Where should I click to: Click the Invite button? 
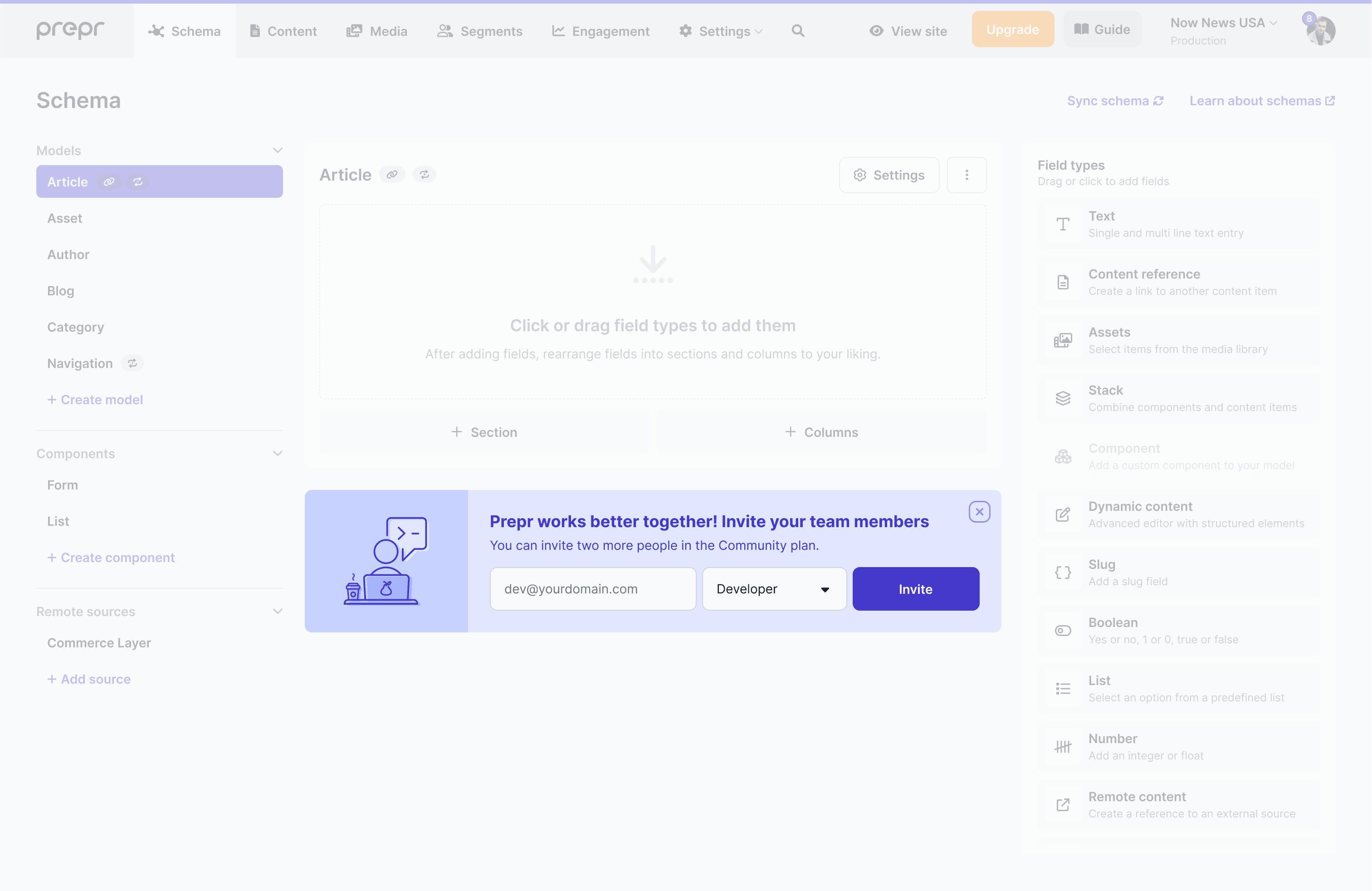pos(915,589)
